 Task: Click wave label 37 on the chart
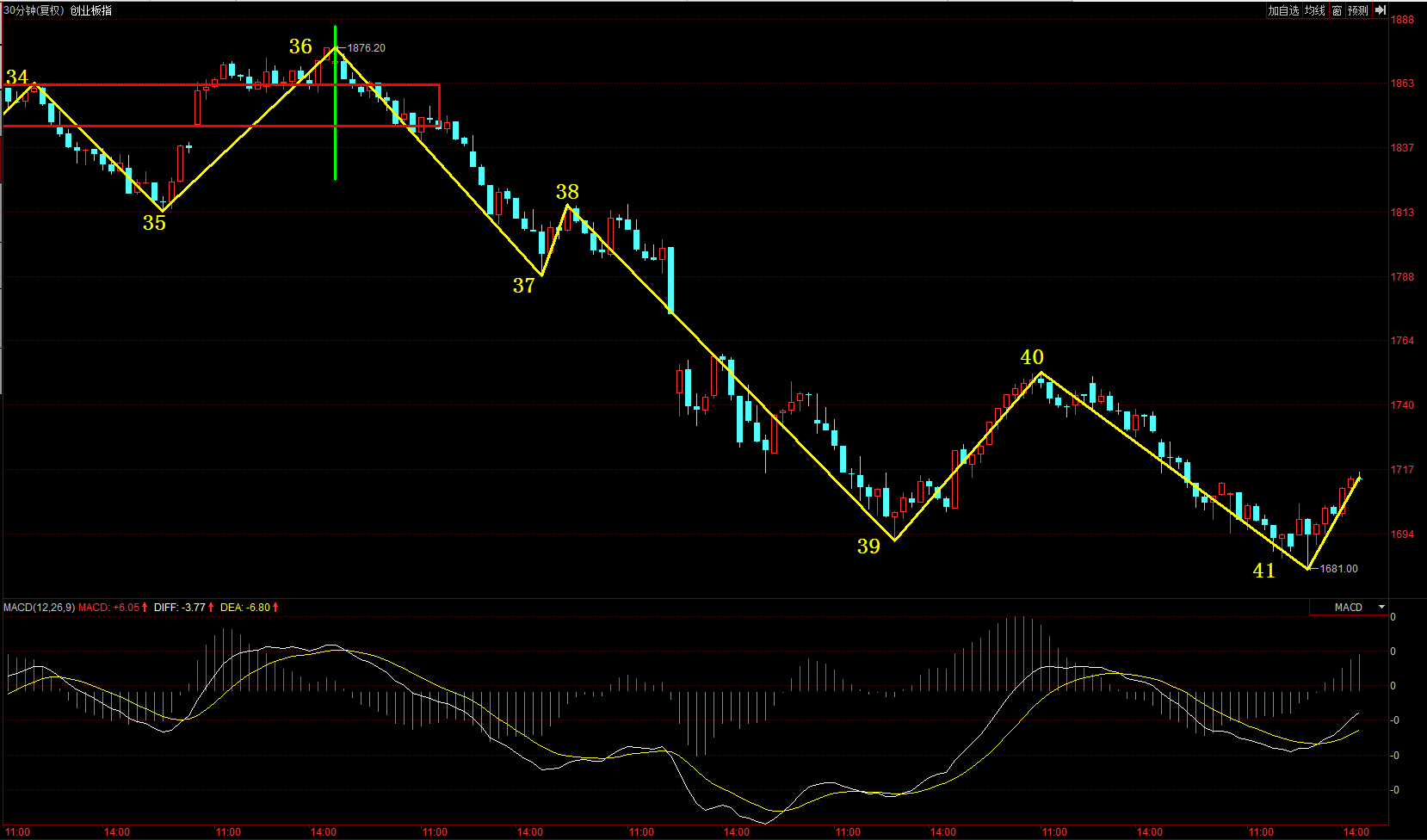[x=524, y=286]
